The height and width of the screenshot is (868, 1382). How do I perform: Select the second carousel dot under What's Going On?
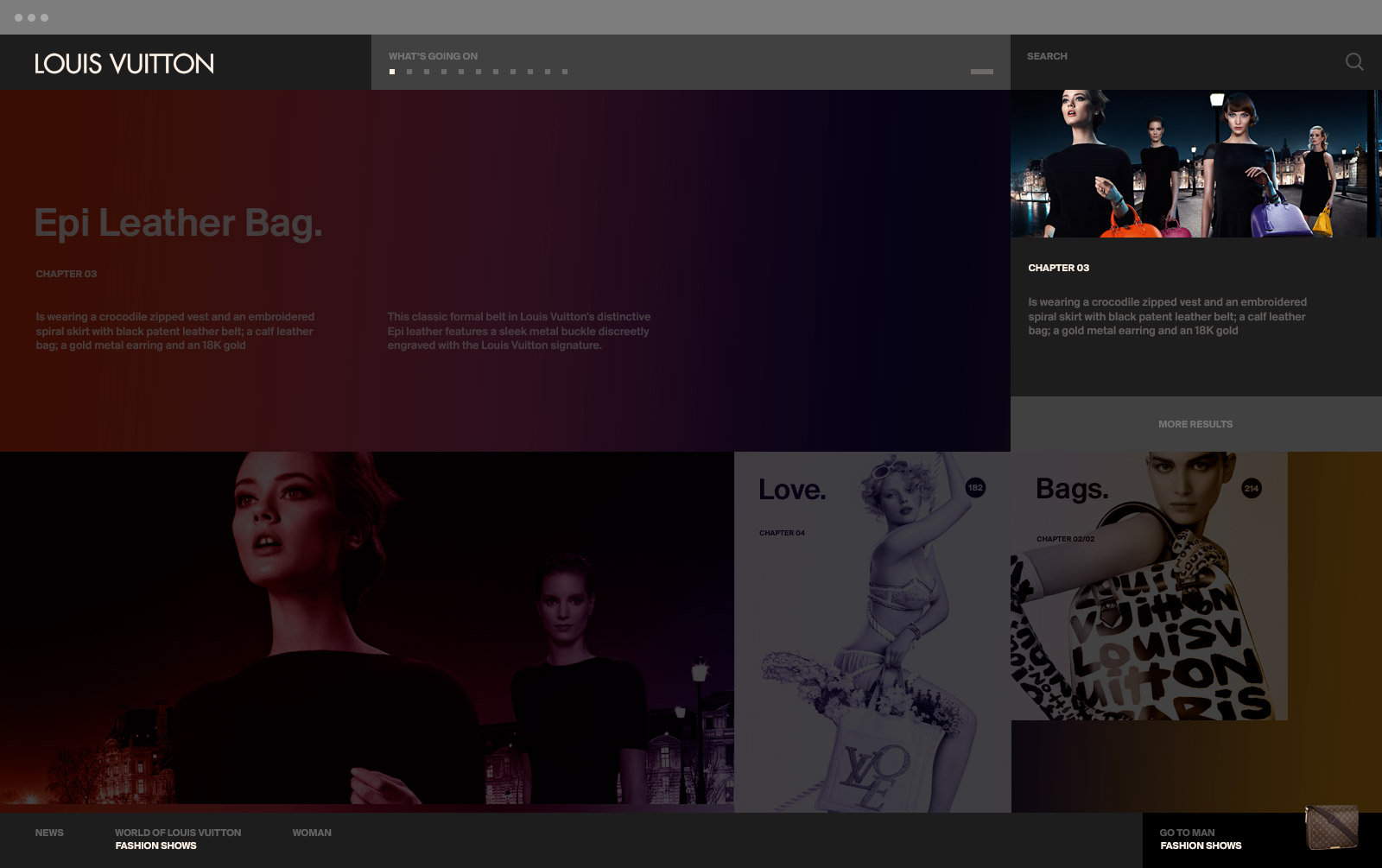click(x=409, y=72)
